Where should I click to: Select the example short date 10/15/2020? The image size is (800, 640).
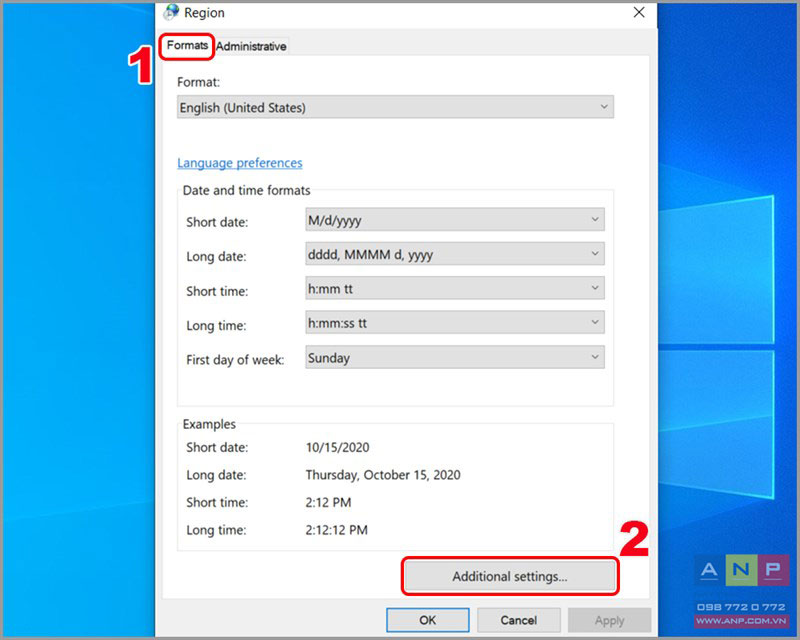click(x=337, y=448)
